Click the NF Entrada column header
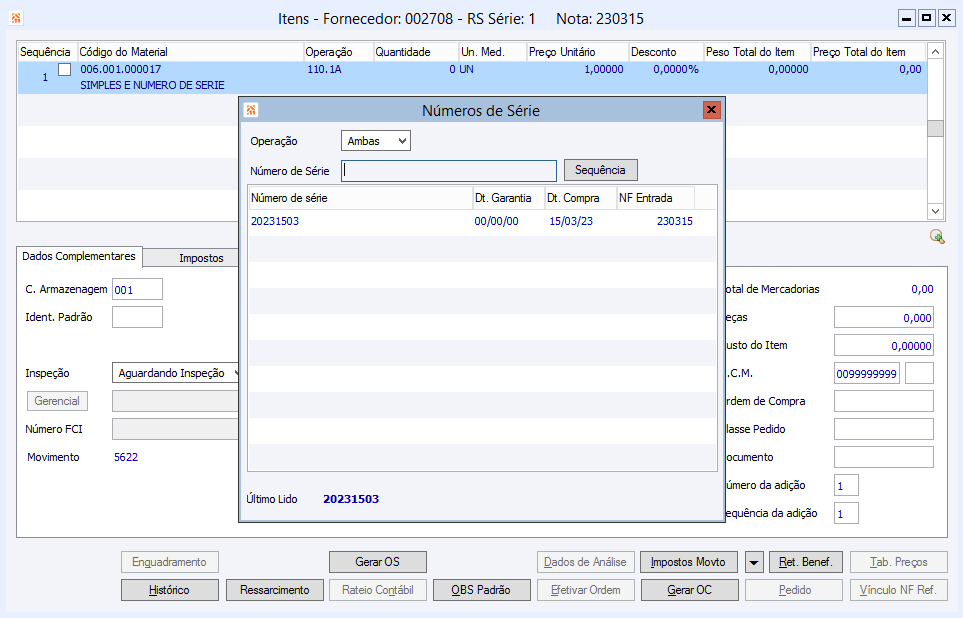The image size is (963, 618). tap(655, 198)
